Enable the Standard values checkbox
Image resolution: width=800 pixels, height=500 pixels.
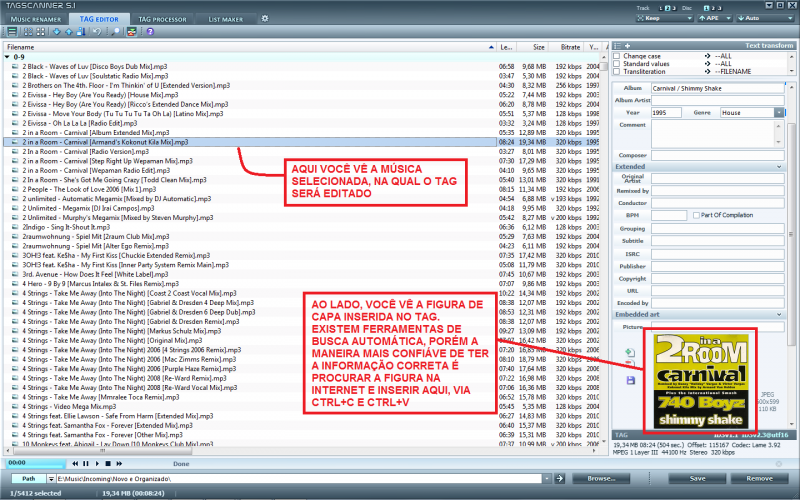pos(617,64)
